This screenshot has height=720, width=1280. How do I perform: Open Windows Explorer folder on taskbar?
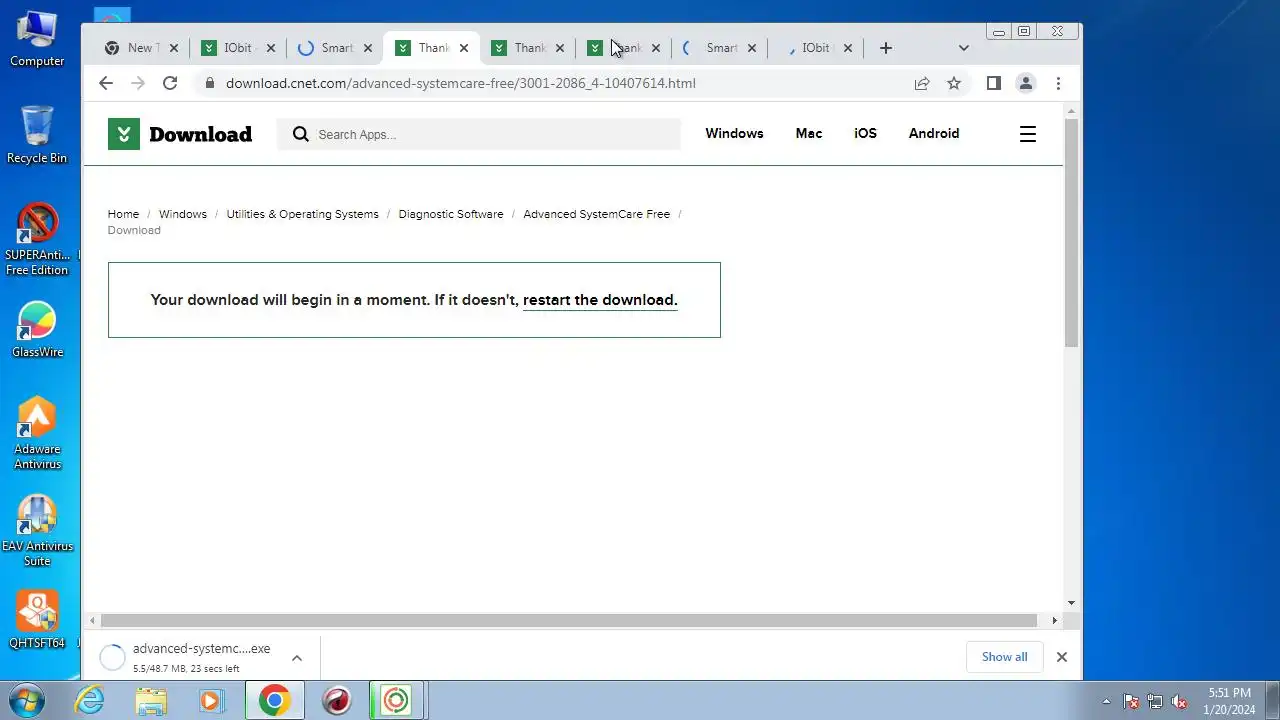tap(151, 700)
